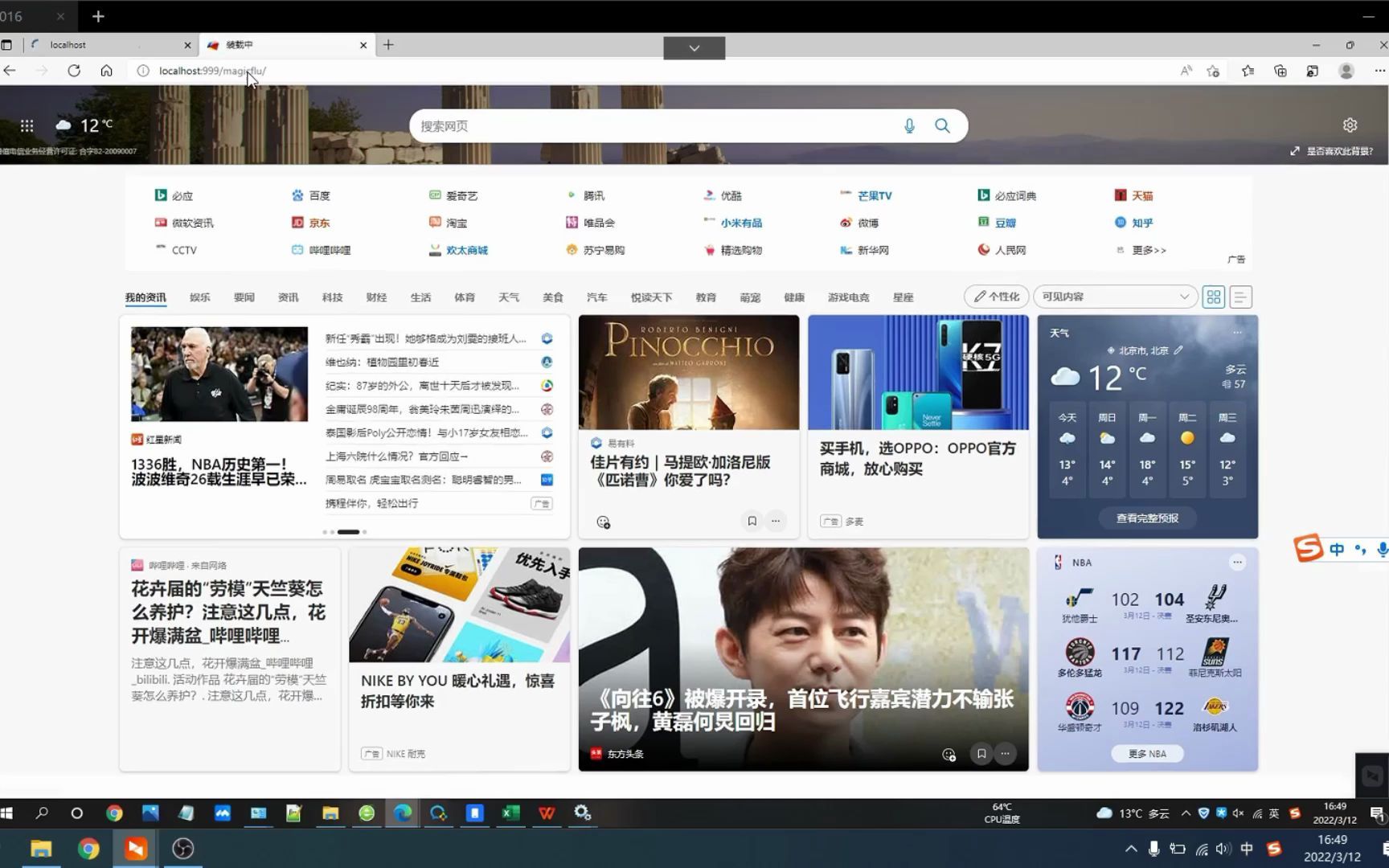This screenshot has width=1389, height=868.
Task: Open Windows search icon in taskbar
Action: coord(42,813)
